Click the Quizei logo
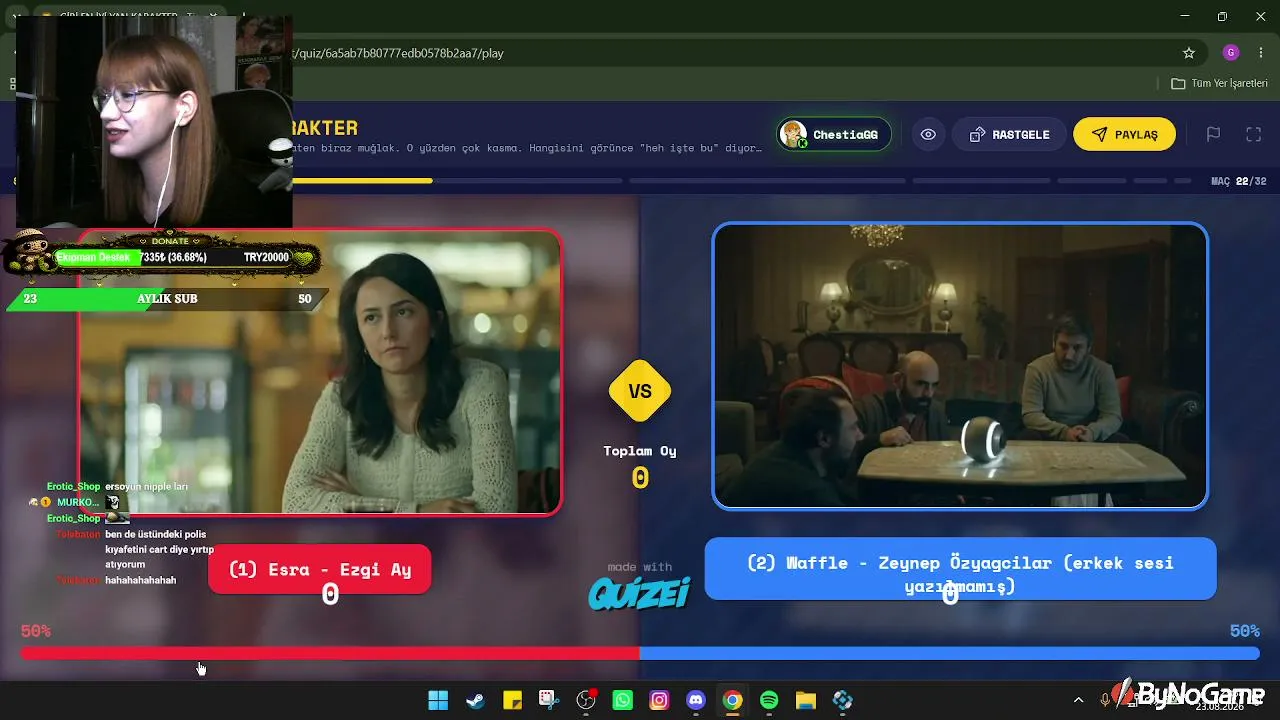 [640, 593]
